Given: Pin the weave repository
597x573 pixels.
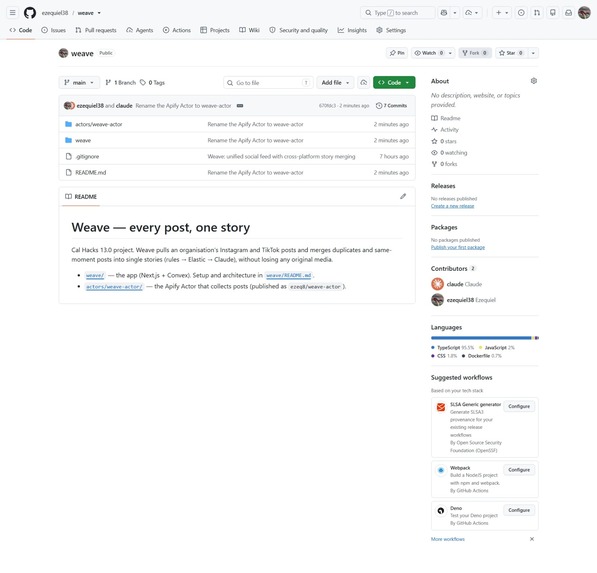Looking at the screenshot, I should 397,53.
